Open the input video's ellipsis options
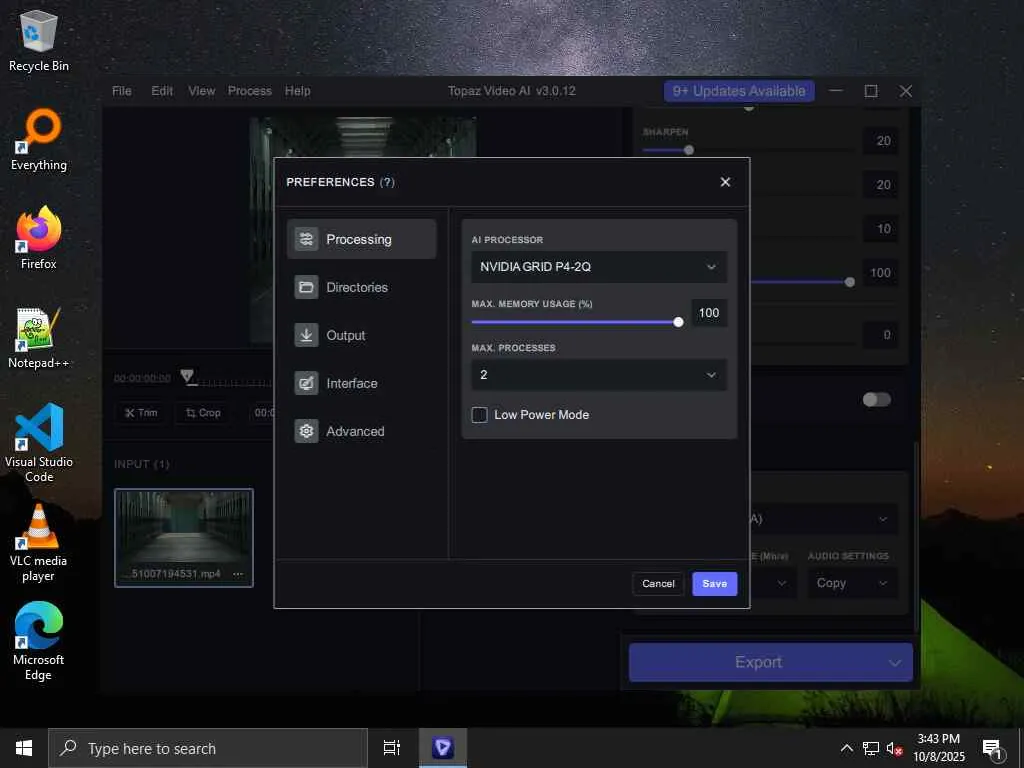This screenshot has width=1024, height=768. coord(238,574)
